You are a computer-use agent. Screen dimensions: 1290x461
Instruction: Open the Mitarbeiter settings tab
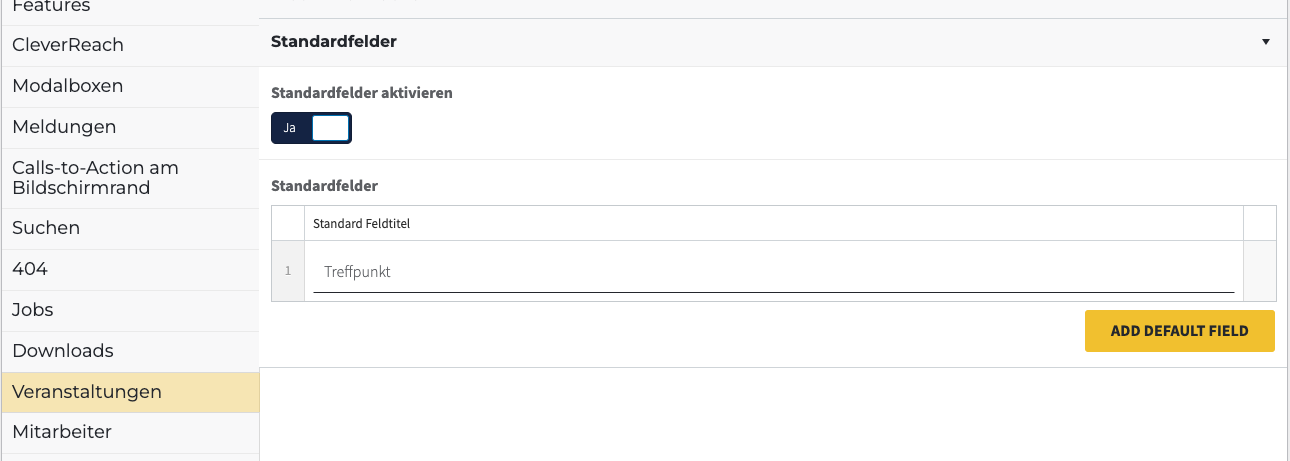[62, 432]
